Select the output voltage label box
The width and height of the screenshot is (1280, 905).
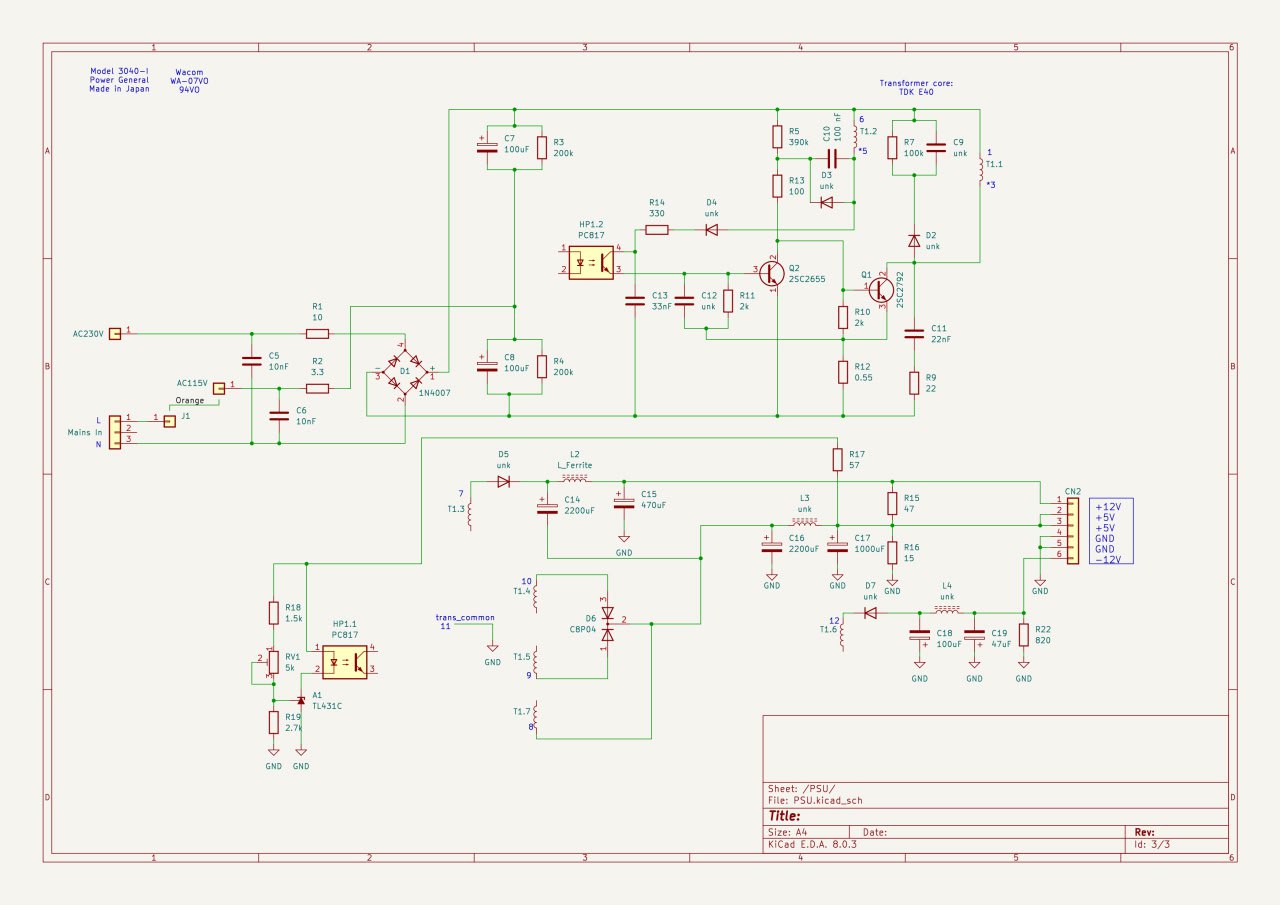click(1111, 532)
